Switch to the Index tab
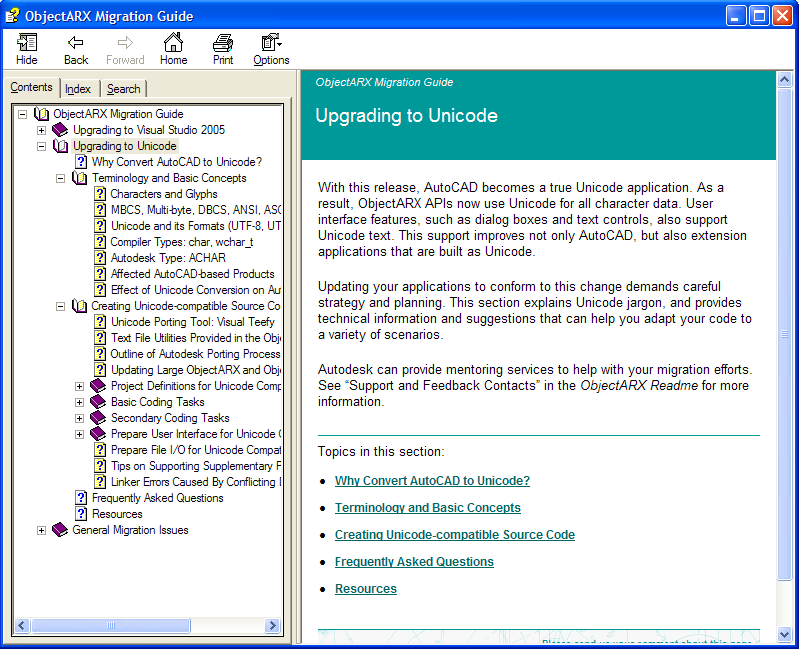799x649 pixels. (x=78, y=89)
